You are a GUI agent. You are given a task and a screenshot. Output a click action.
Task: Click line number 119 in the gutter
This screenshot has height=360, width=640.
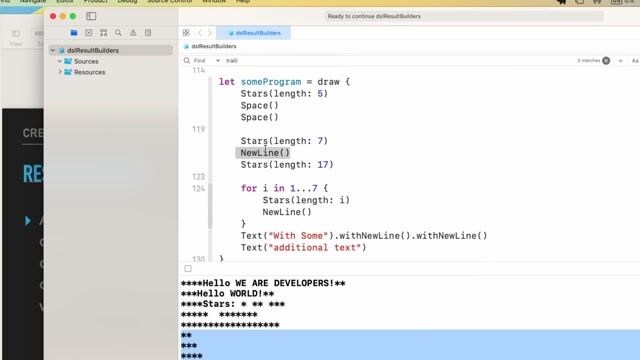click(x=198, y=129)
